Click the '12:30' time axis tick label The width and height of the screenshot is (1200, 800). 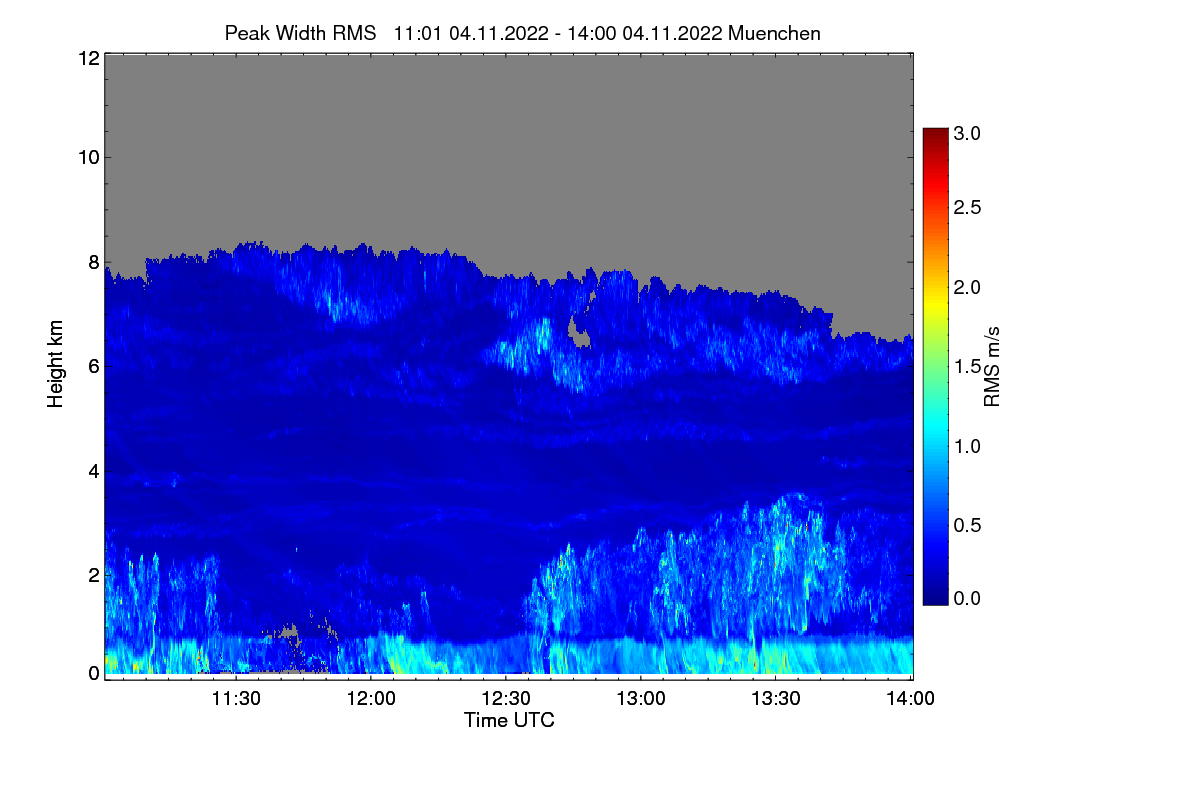[x=505, y=699]
